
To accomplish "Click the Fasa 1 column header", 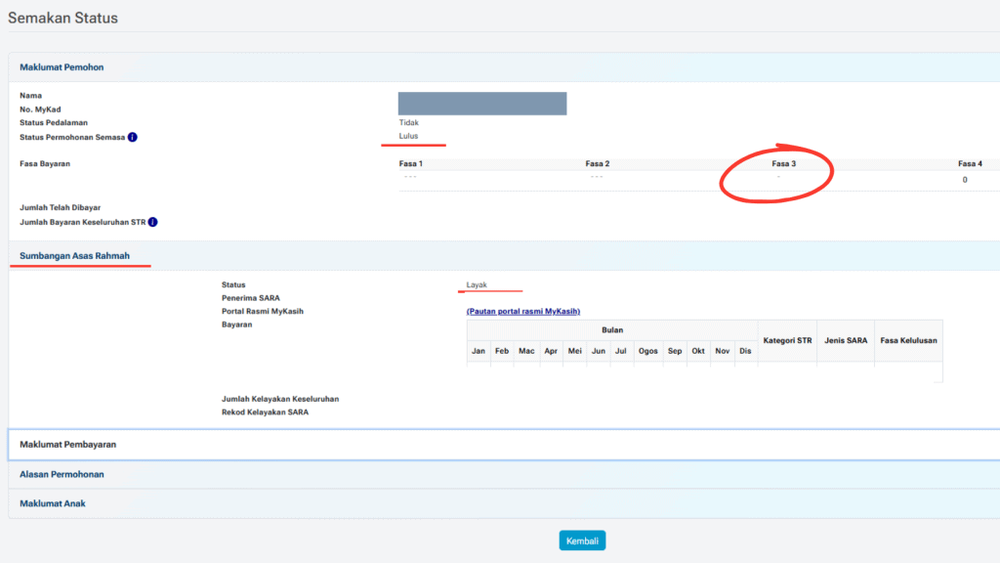I will 411,164.
